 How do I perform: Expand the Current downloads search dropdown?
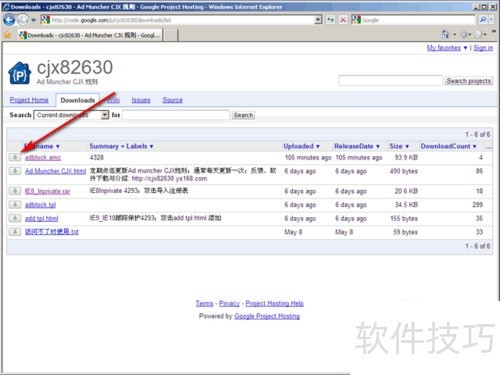(x=71, y=115)
